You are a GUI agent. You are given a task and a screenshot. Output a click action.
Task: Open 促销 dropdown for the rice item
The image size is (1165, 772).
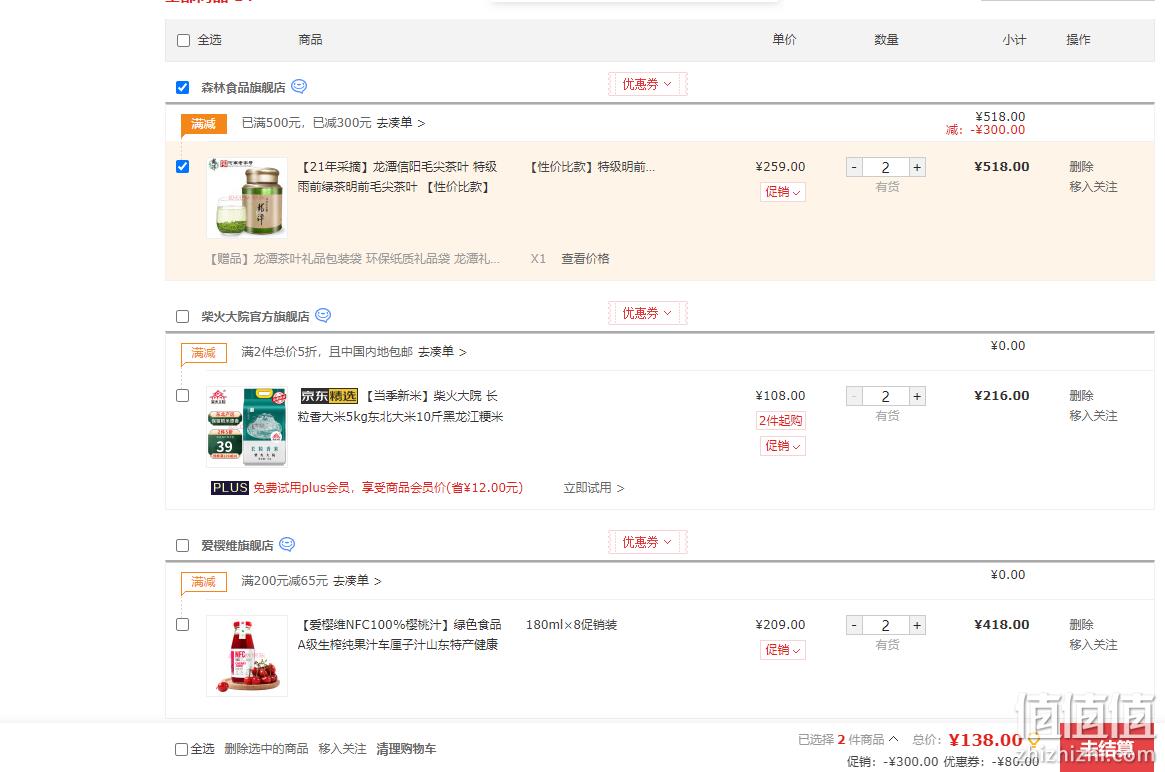coord(782,446)
